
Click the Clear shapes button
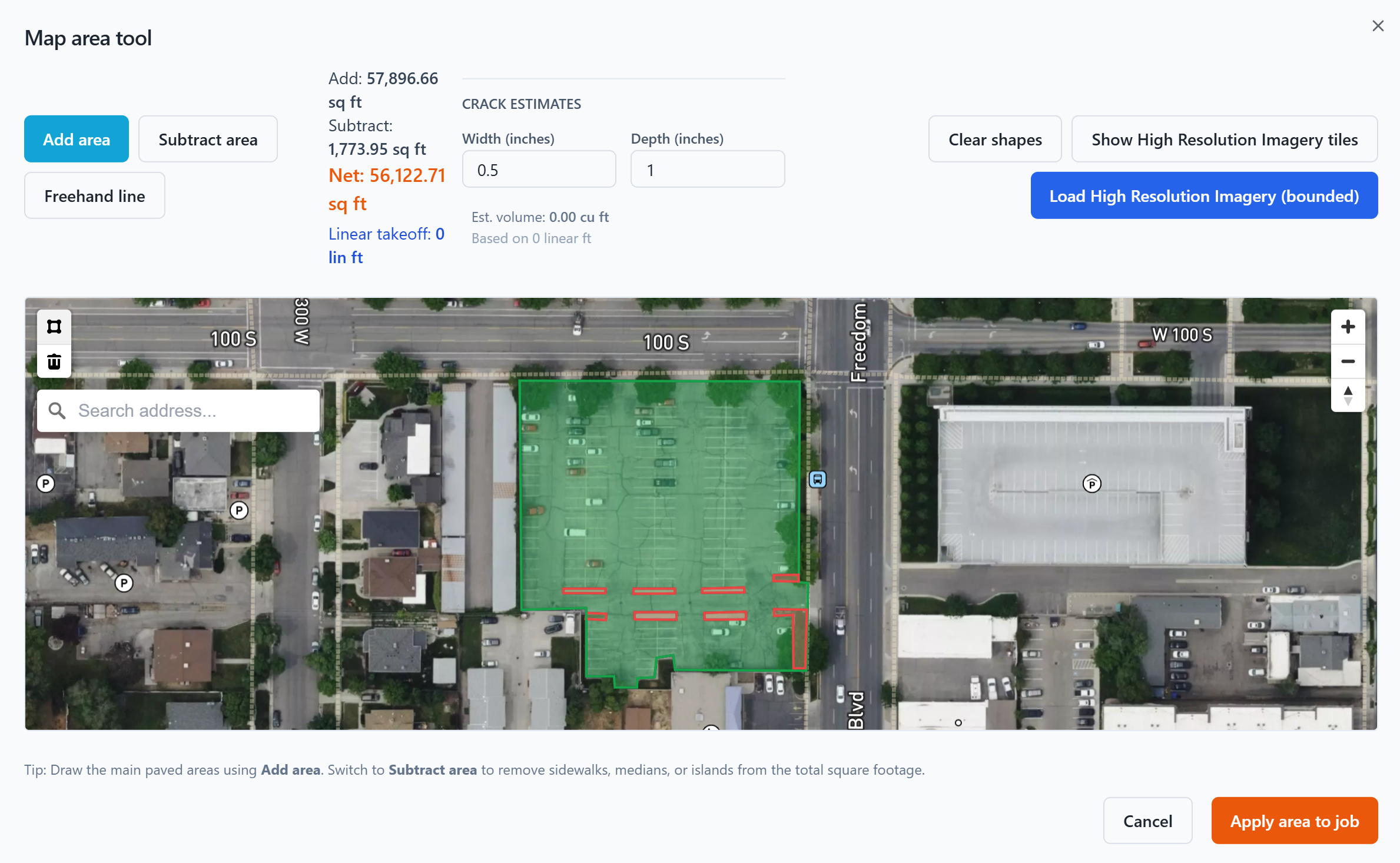point(994,139)
